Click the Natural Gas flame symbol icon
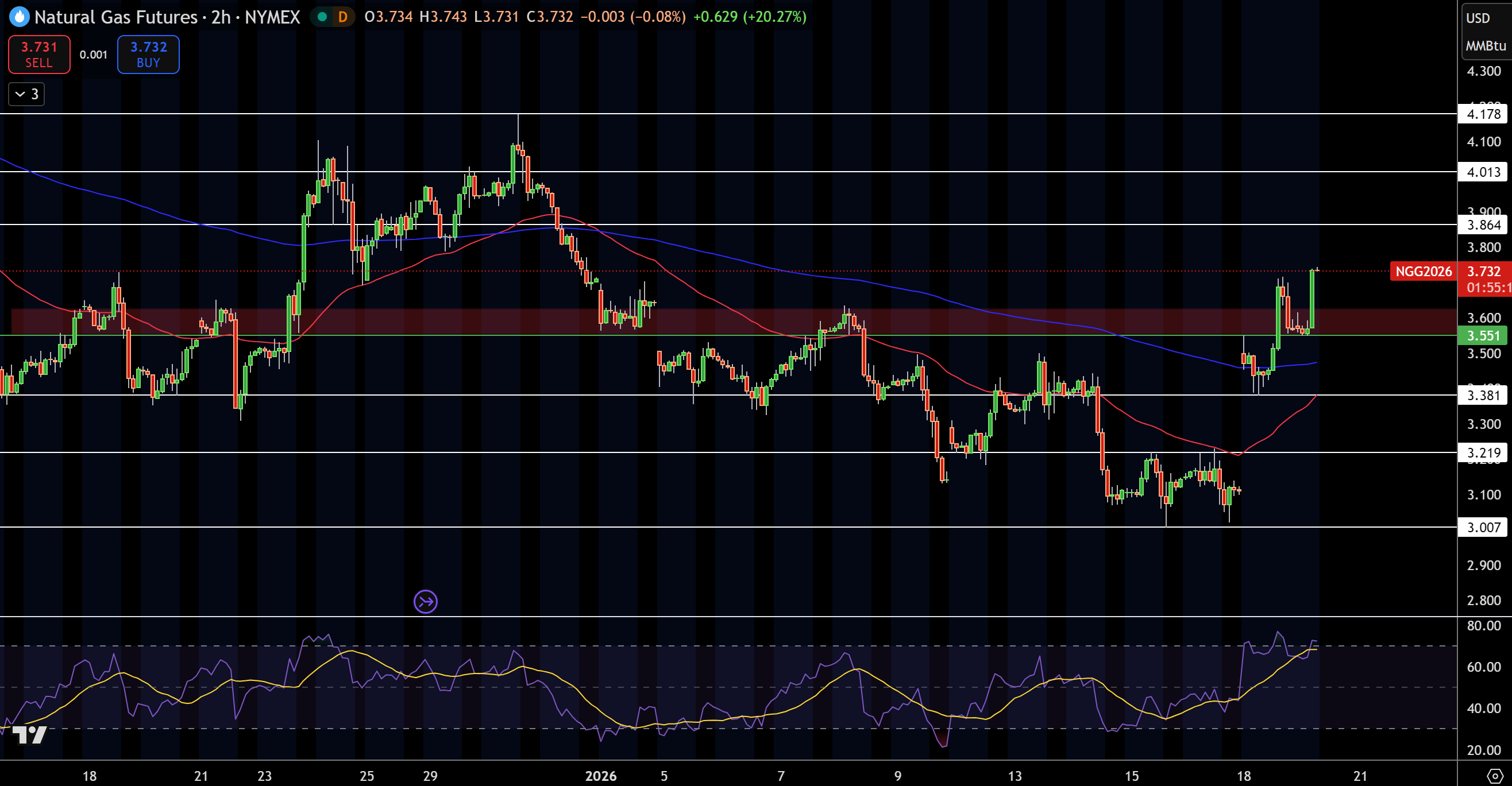Viewport: 1512px width, 786px height. (x=20, y=17)
